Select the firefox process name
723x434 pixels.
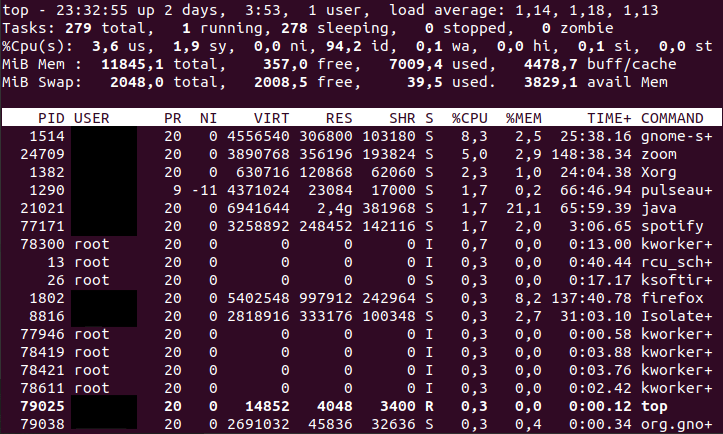[672, 298]
